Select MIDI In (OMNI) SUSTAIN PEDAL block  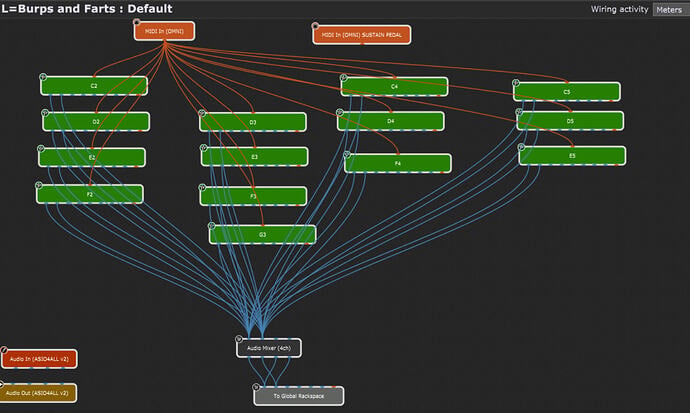click(362, 35)
